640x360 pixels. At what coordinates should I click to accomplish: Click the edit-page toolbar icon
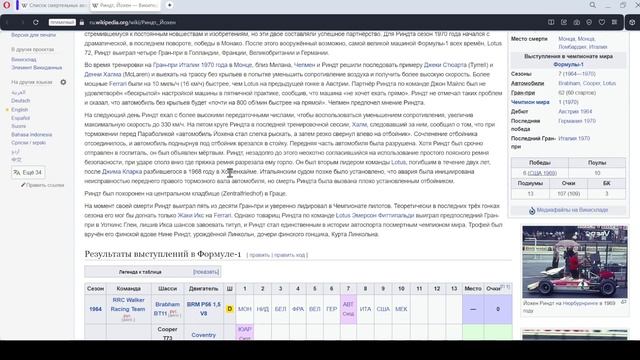coord(564,22)
